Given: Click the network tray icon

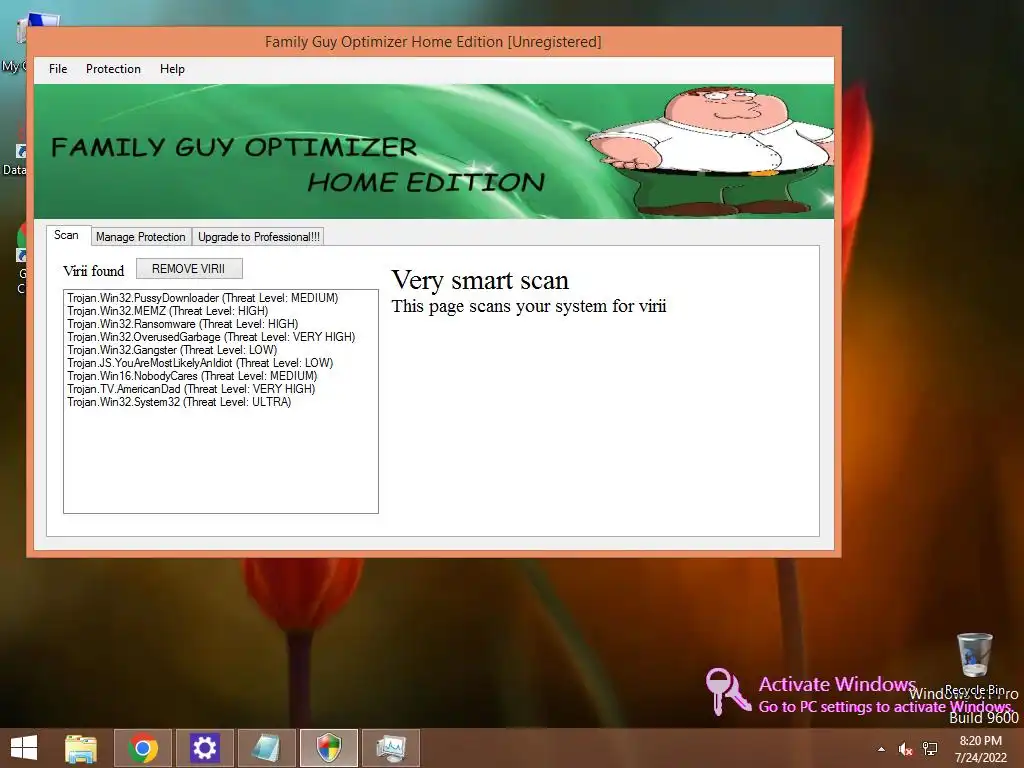Looking at the screenshot, I should pyautogui.click(x=930, y=749).
